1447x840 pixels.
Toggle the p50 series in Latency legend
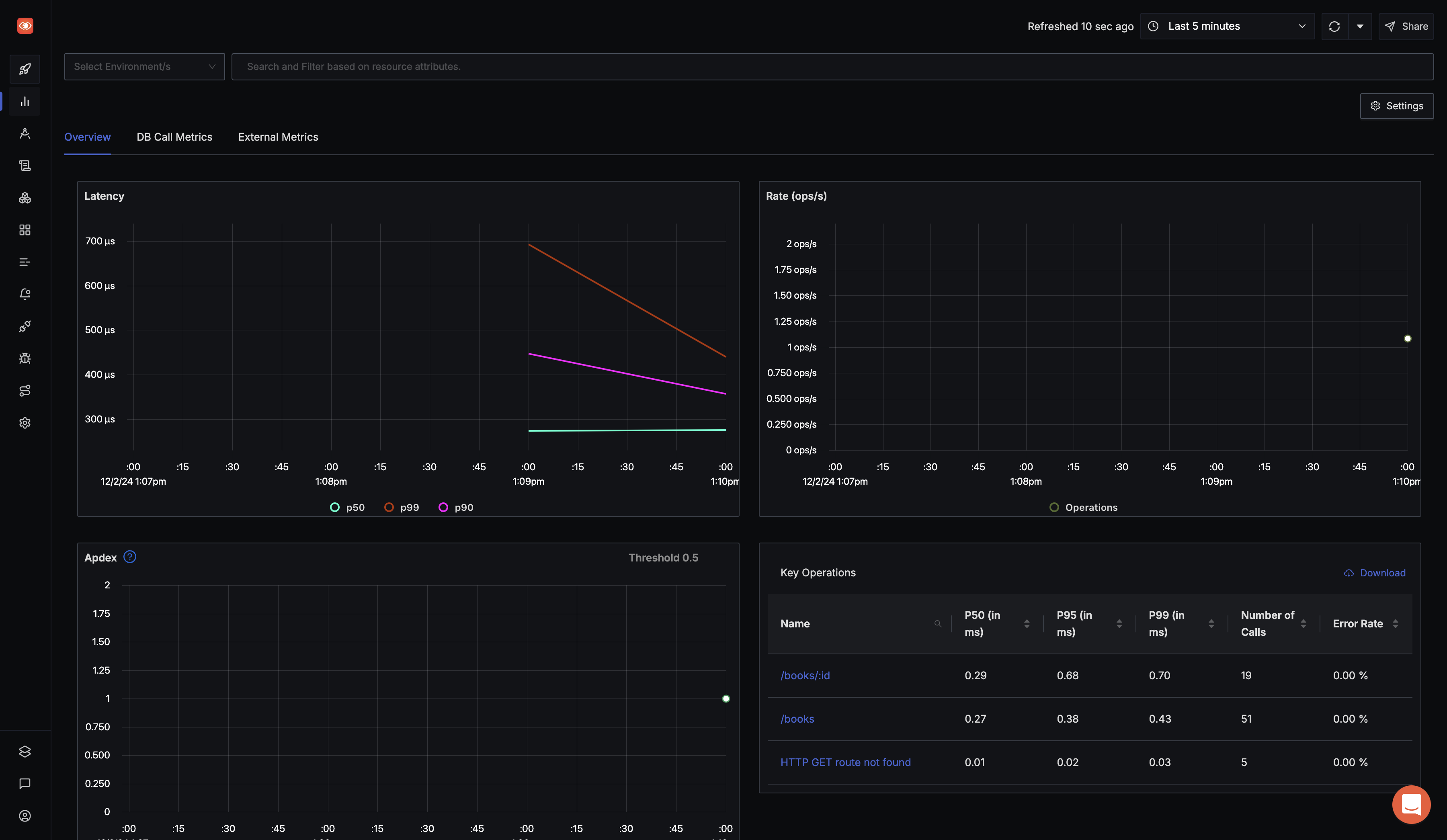tap(347, 508)
